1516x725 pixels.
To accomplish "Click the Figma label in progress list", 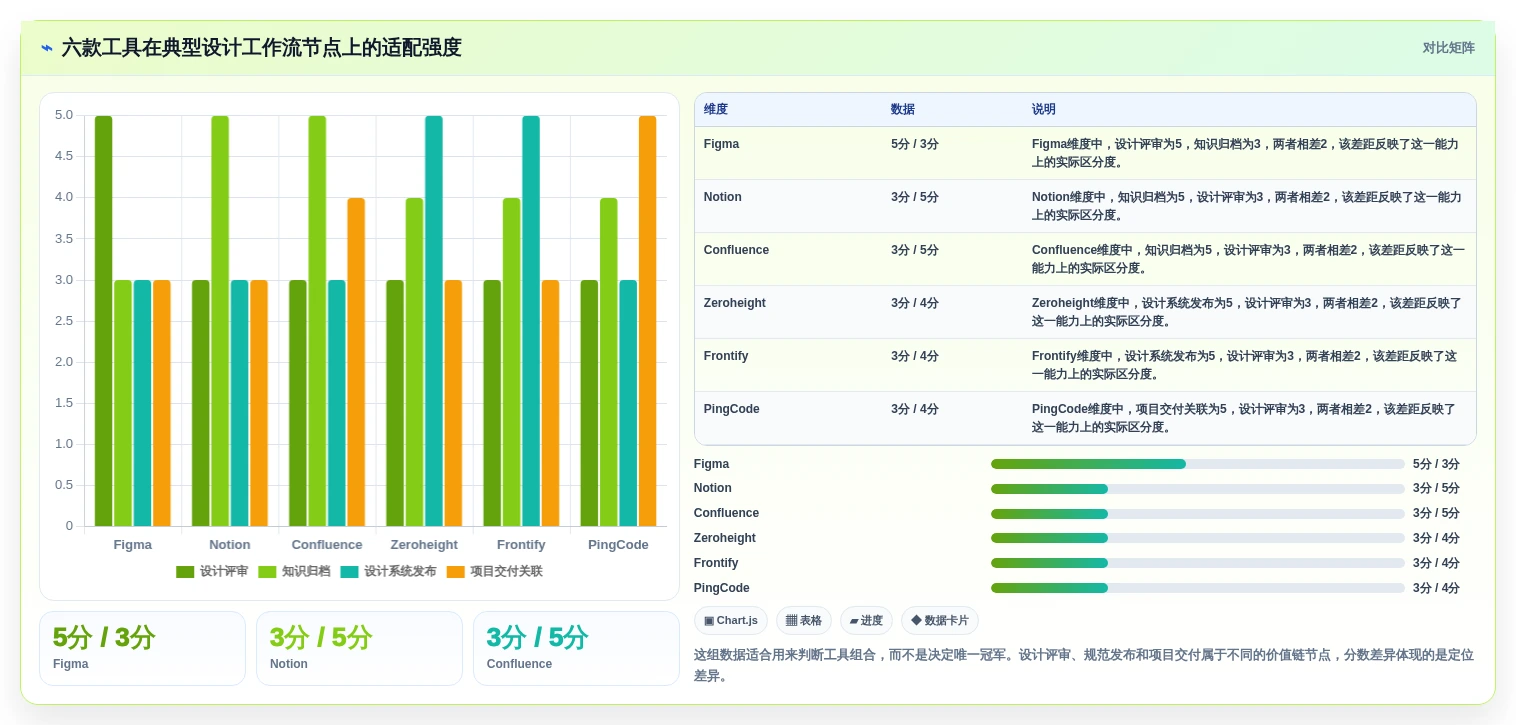I will pos(712,464).
